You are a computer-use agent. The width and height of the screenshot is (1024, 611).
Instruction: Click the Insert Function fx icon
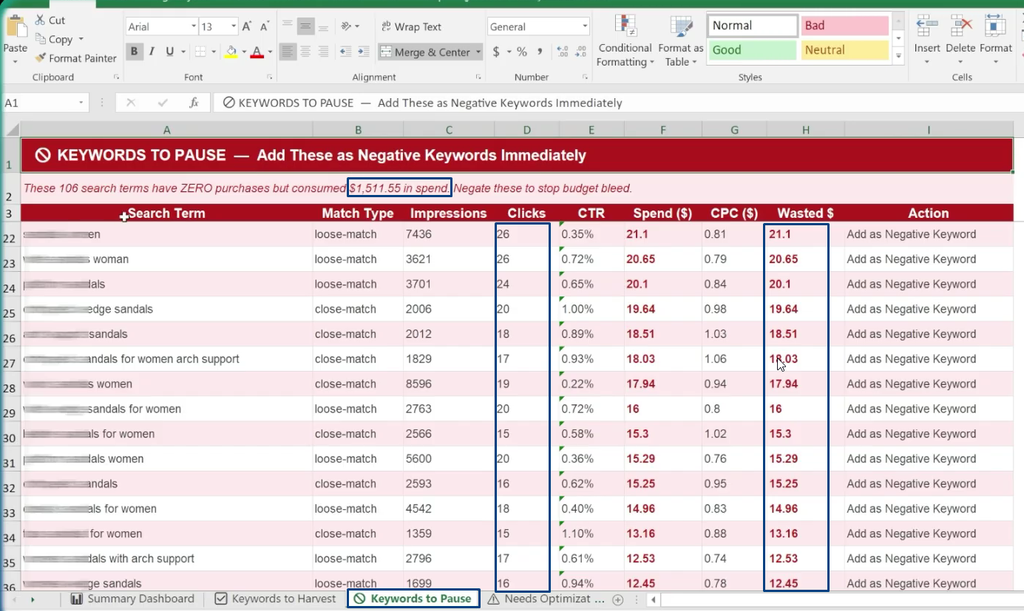coord(194,102)
